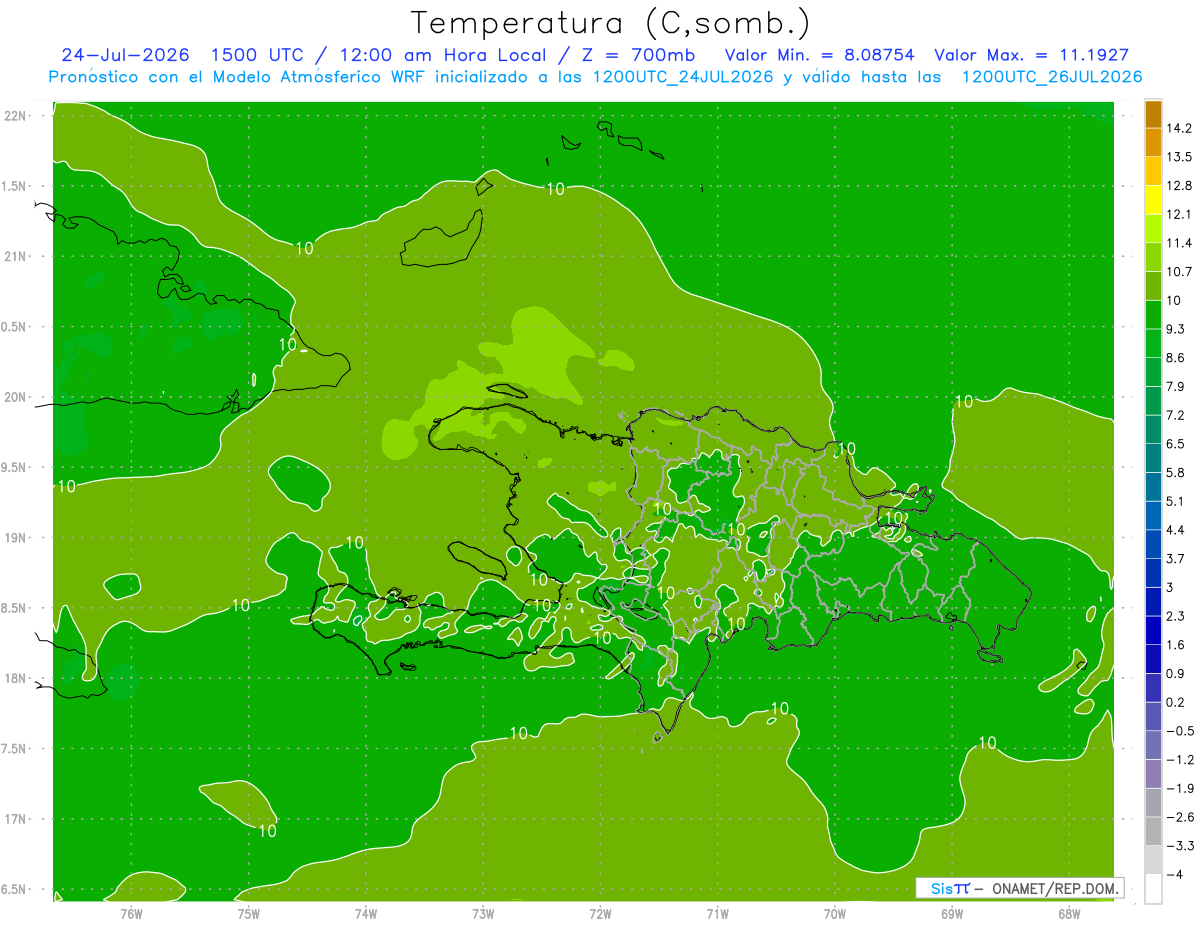Click the '76W' longitude label
Viewport: 1200px width, 927px height.
(x=131, y=914)
